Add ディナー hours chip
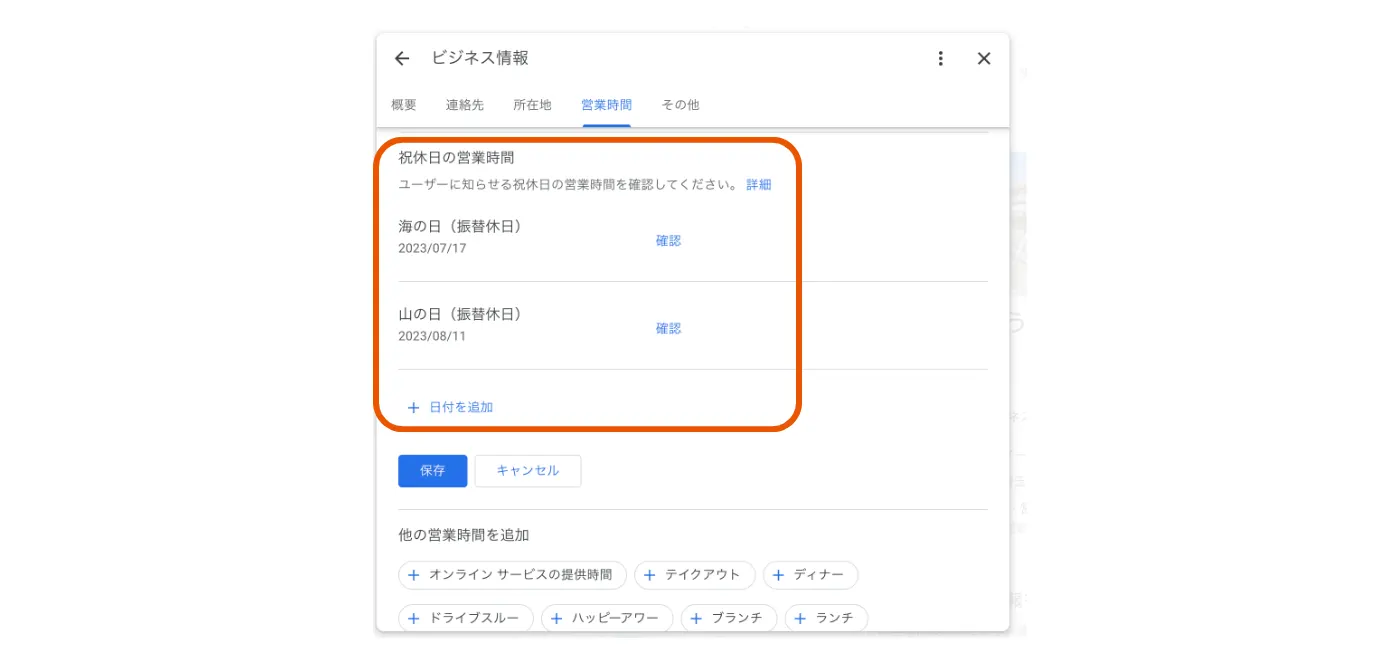This screenshot has height=664, width=1400. coord(811,575)
